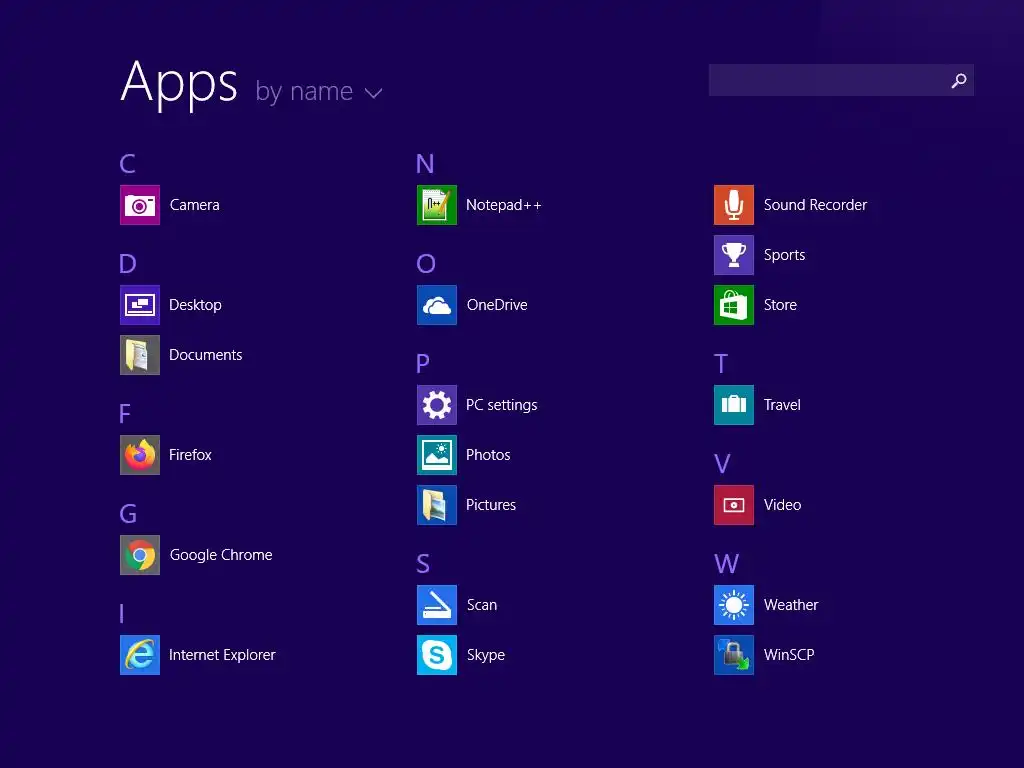Open the Documents folder icon
1024x768 pixels.
pos(140,355)
